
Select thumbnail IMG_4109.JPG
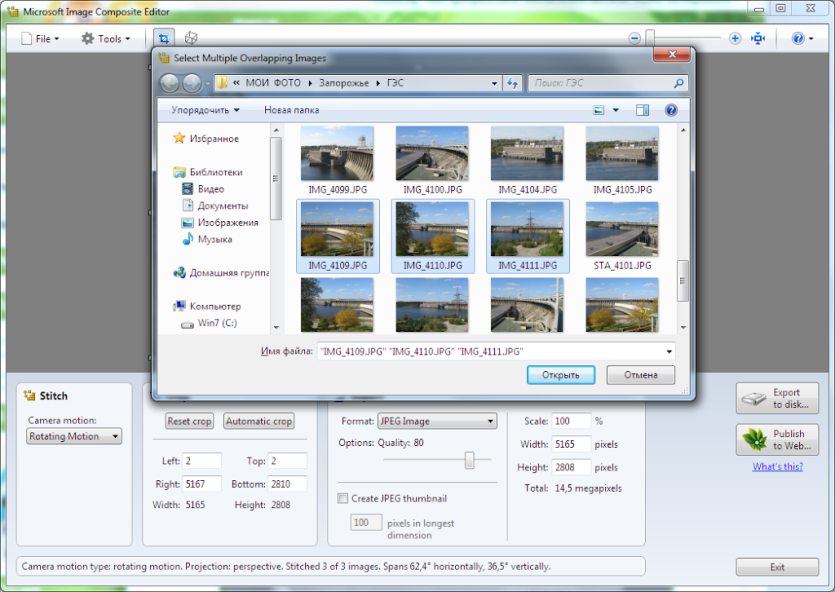click(338, 236)
